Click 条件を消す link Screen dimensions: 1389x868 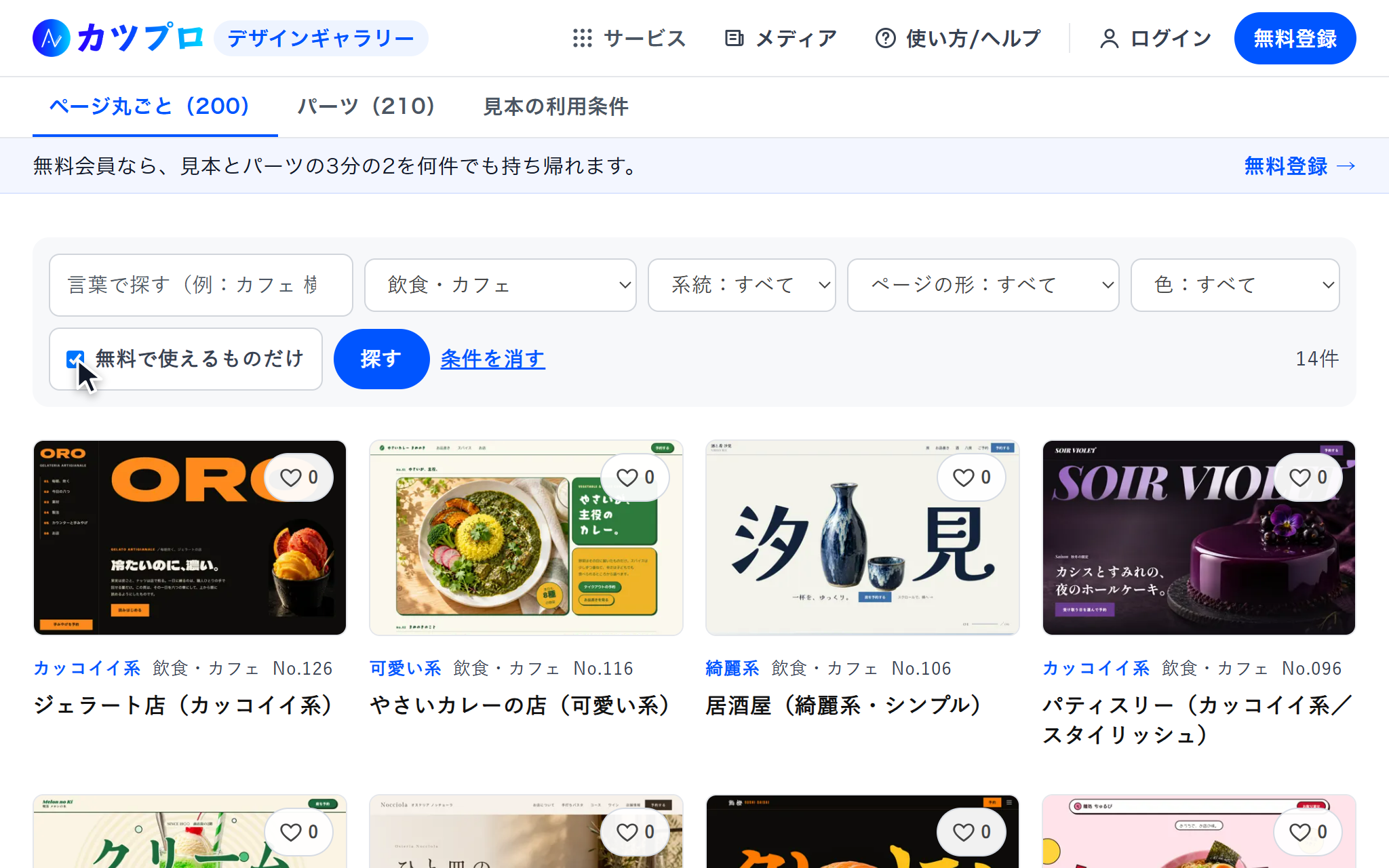click(493, 359)
